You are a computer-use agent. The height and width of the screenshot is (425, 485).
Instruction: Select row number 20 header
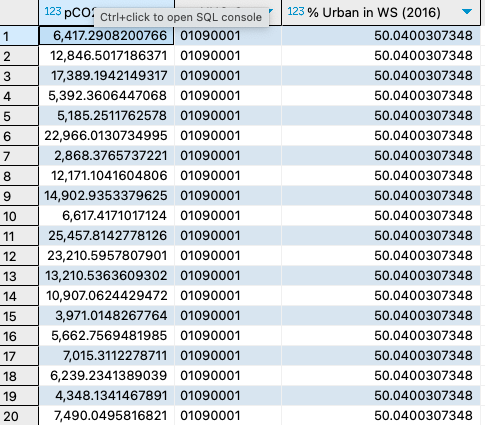[19, 416]
